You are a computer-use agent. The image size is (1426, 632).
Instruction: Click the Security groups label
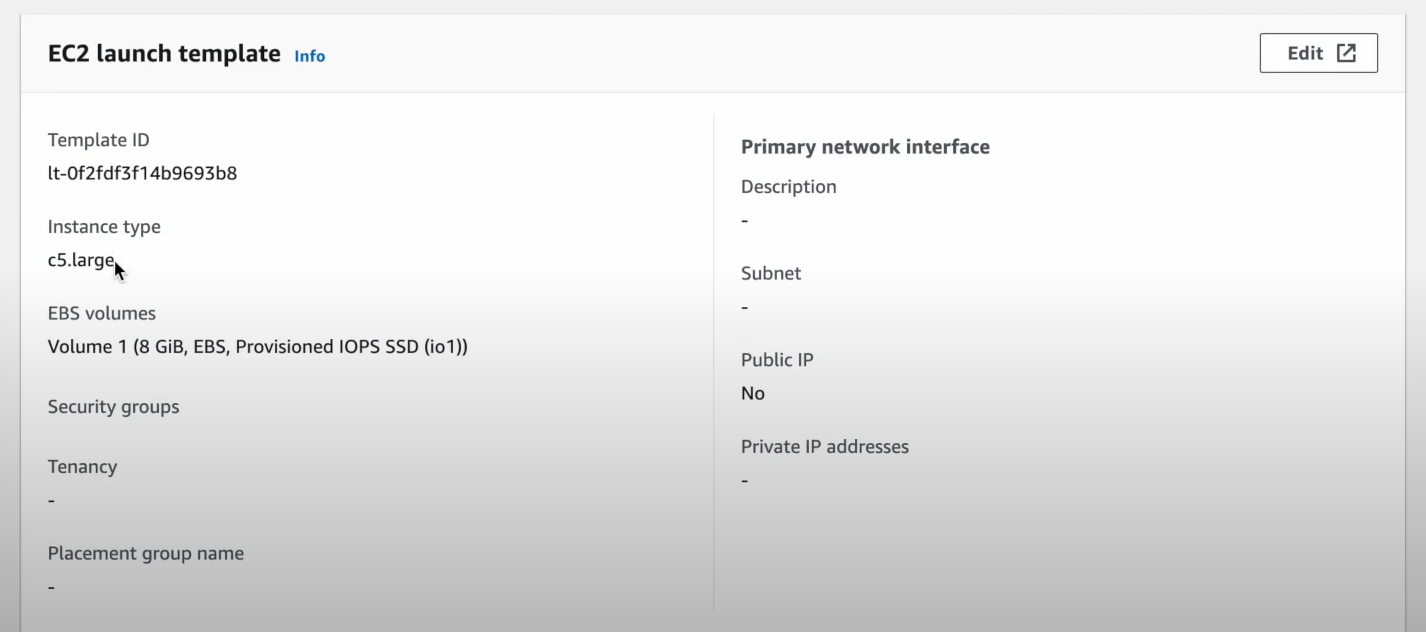[114, 407]
